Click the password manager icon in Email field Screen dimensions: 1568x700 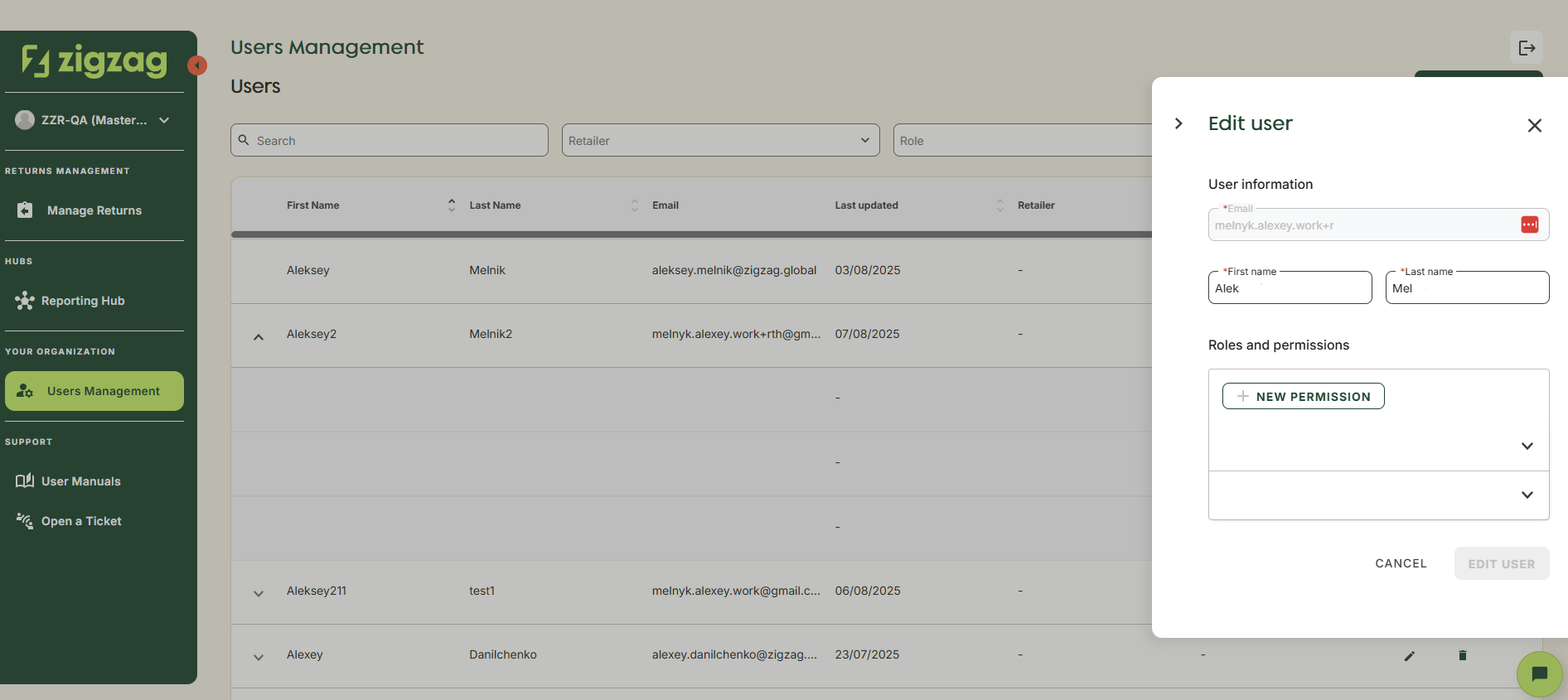pyautogui.click(x=1529, y=224)
